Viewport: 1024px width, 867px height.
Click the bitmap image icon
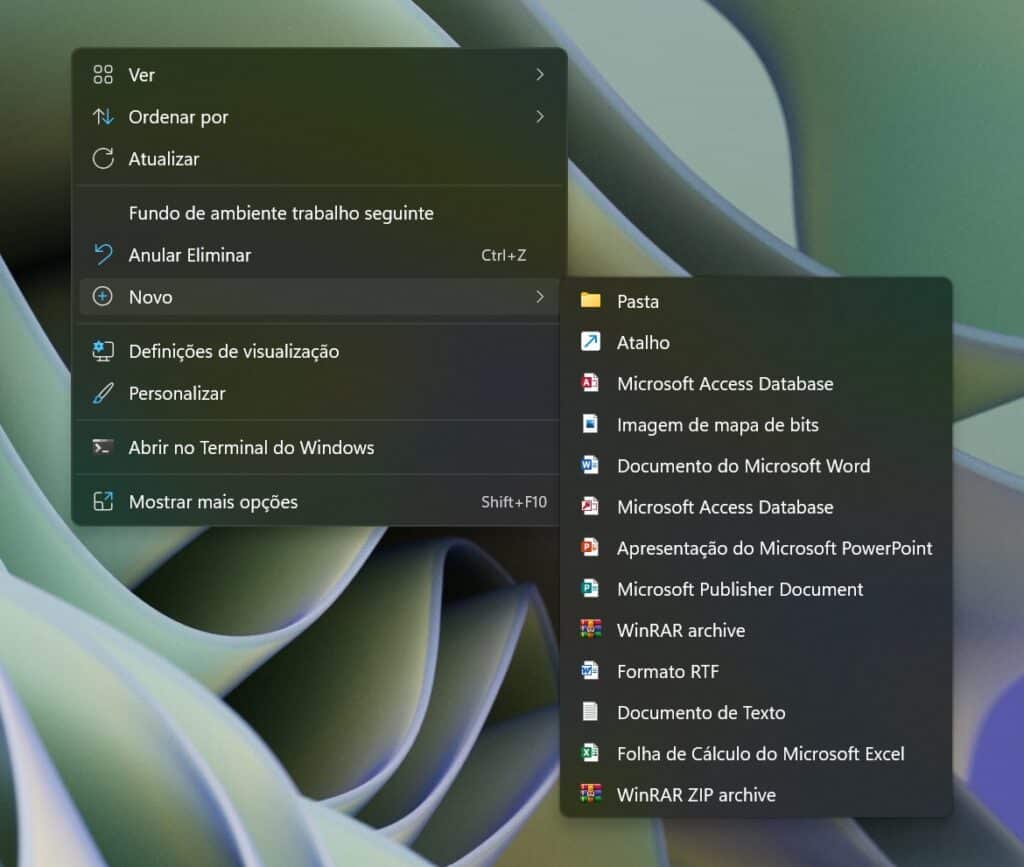(x=589, y=424)
